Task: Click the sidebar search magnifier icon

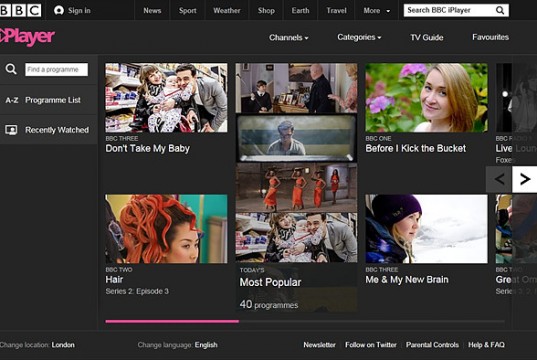Action: point(11,69)
